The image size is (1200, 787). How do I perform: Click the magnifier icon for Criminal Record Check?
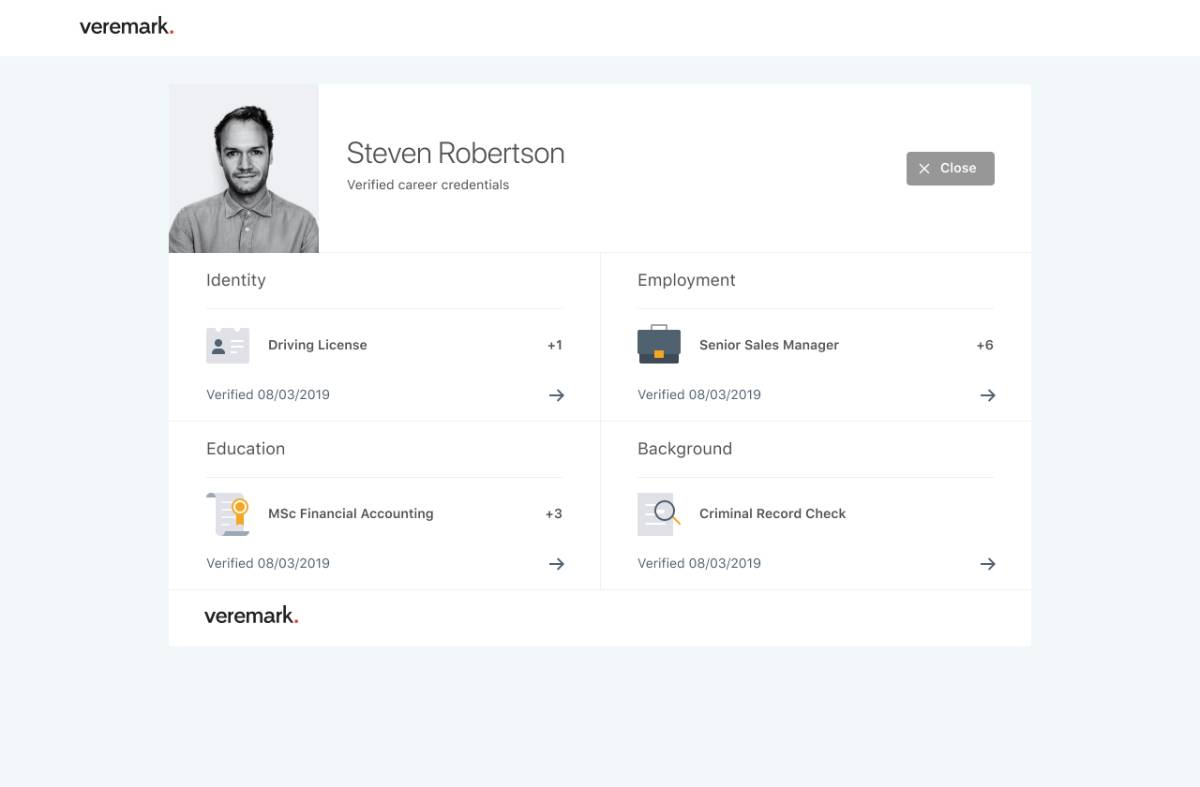point(659,514)
